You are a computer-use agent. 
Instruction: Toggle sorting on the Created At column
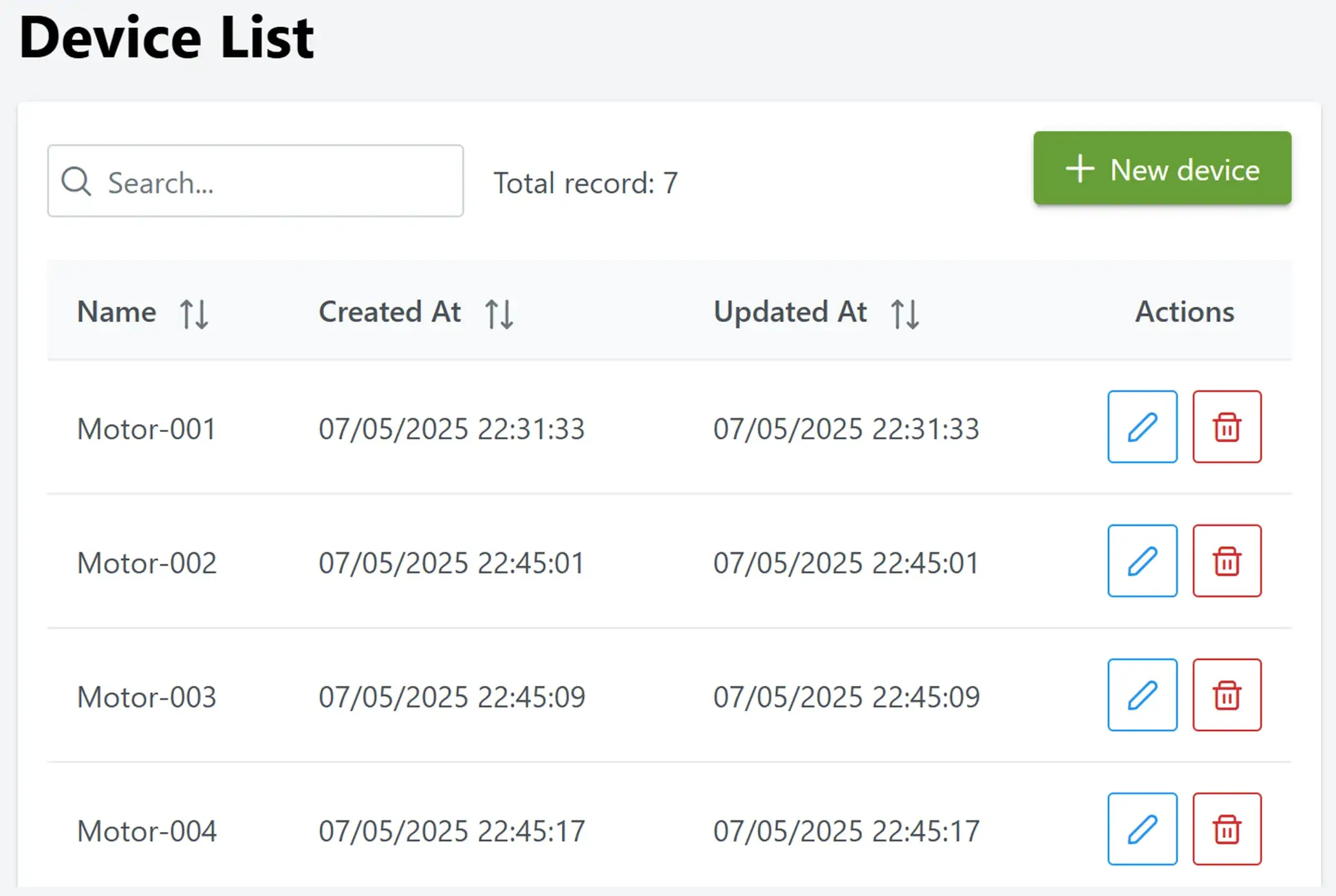(499, 313)
